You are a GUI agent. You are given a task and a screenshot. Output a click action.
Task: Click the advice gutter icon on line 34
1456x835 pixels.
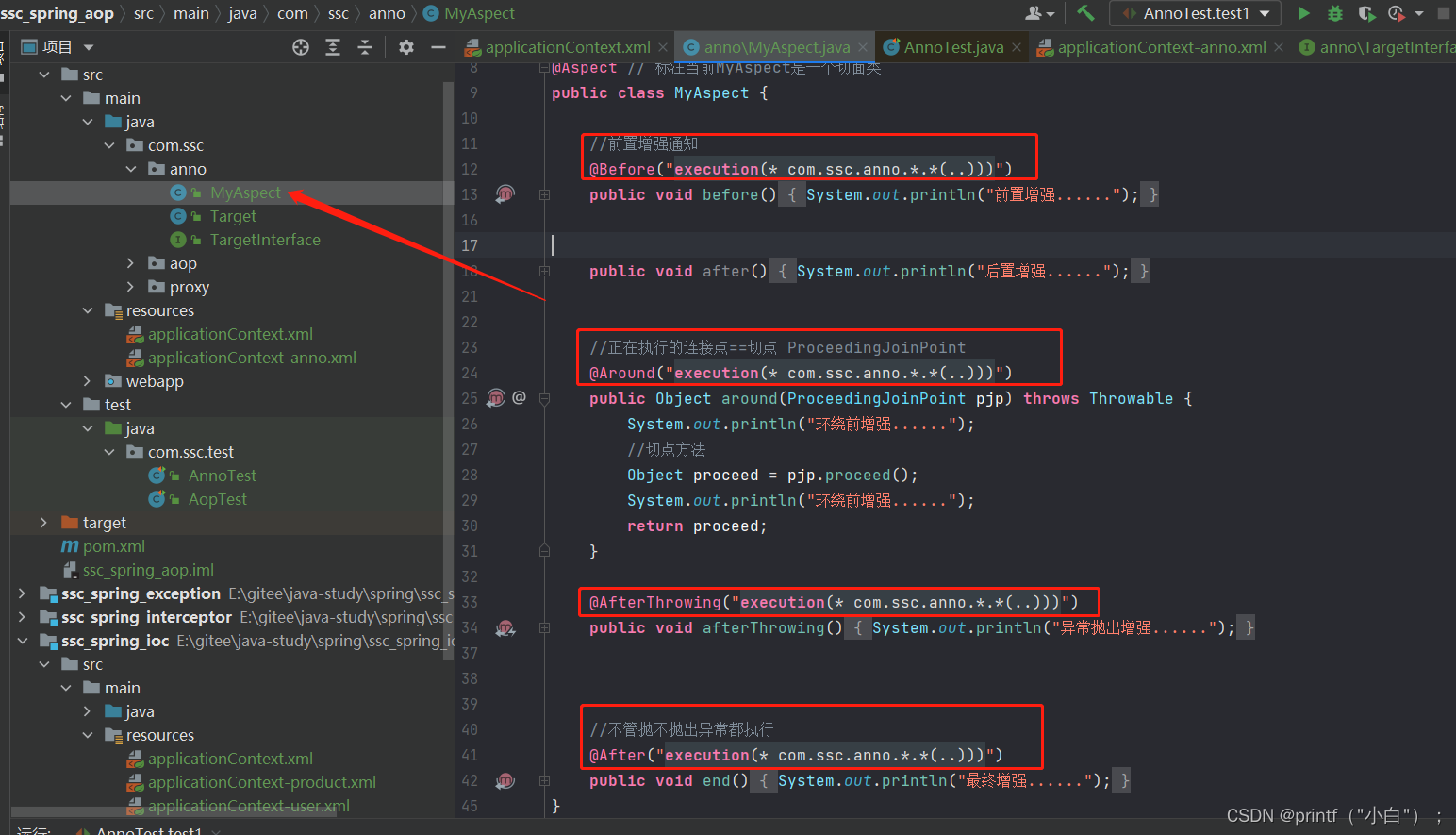[505, 627]
